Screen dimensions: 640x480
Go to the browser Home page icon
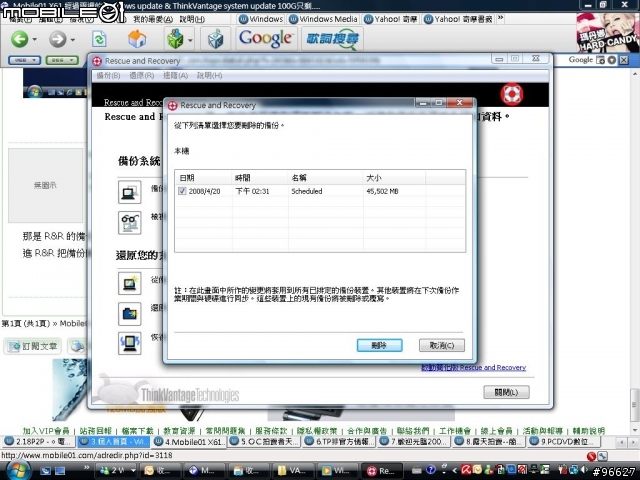[137, 40]
